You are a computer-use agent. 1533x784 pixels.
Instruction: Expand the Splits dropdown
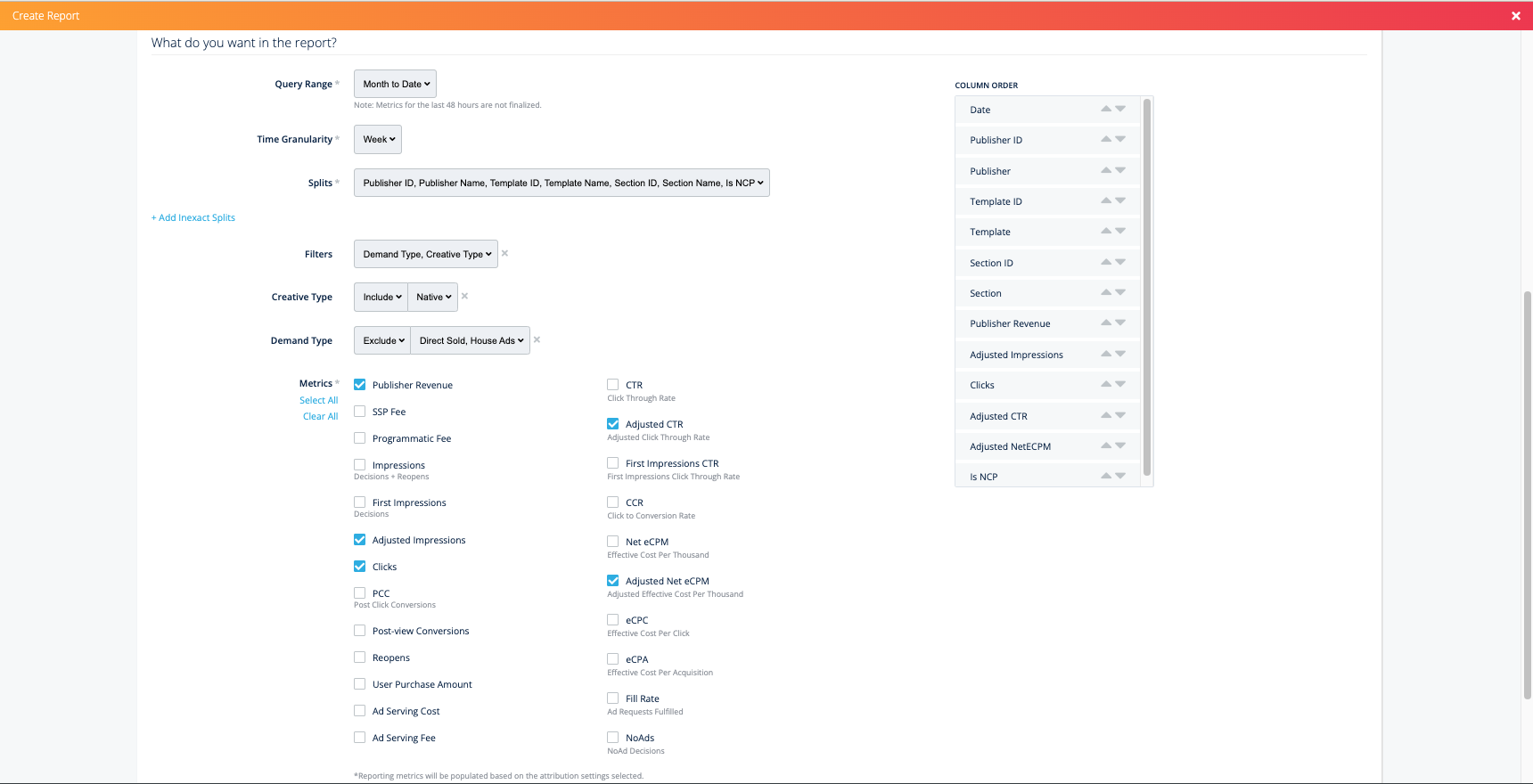pyautogui.click(x=562, y=183)
